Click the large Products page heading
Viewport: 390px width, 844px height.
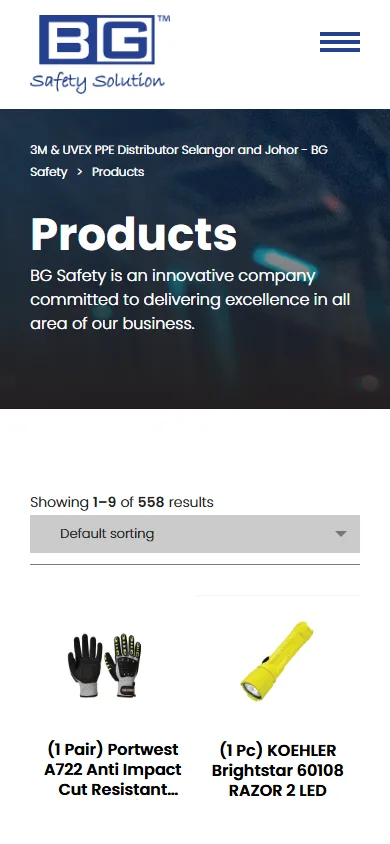[133, 234]
